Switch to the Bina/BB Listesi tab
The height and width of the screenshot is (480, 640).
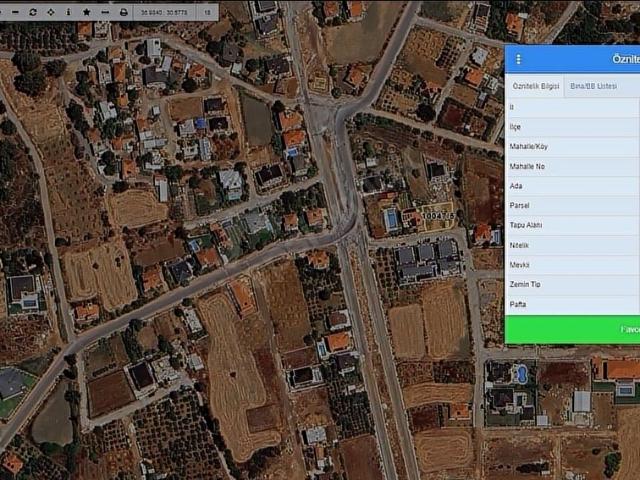click(593, 86)
